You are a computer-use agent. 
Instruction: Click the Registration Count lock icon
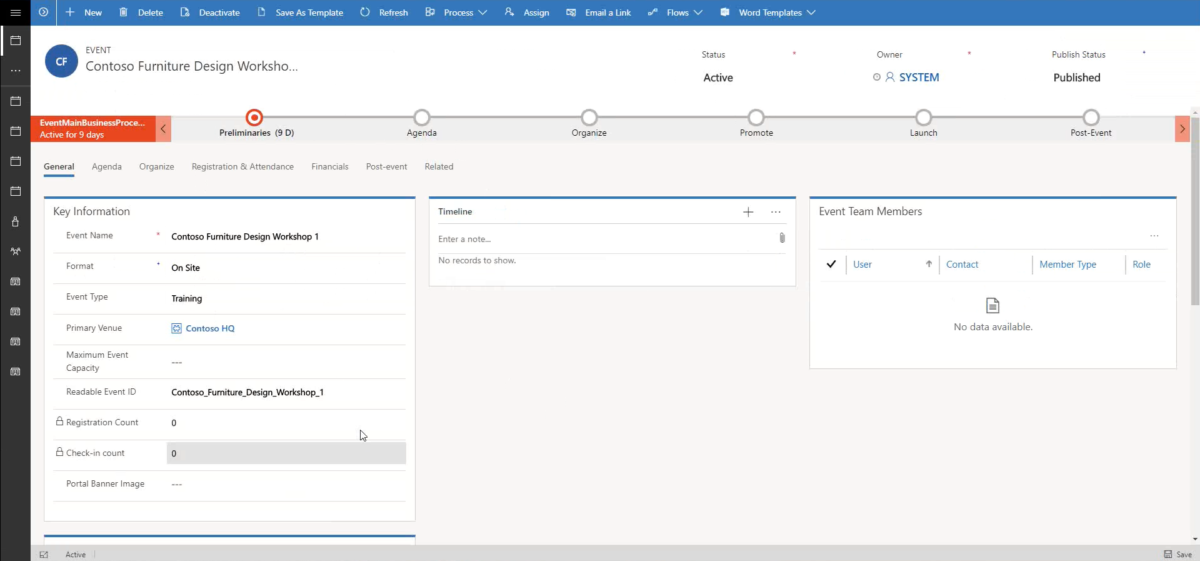(x=59, y=422)
